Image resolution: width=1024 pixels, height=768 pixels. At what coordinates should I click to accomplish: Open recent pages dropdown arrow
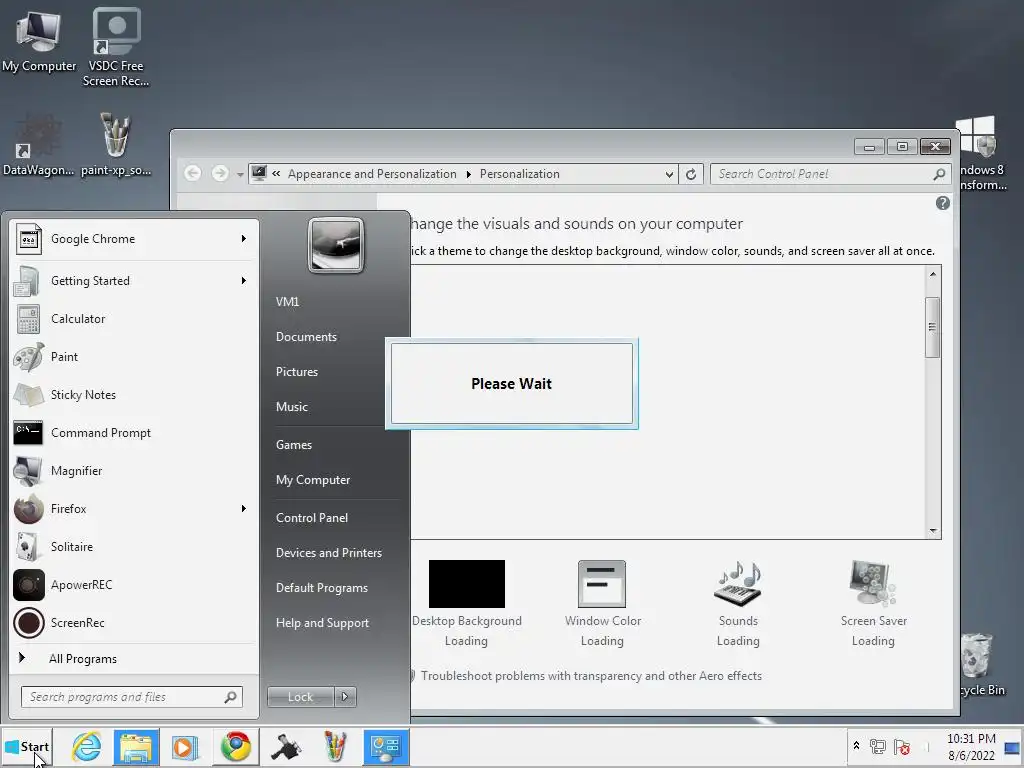tap(240, 174)
